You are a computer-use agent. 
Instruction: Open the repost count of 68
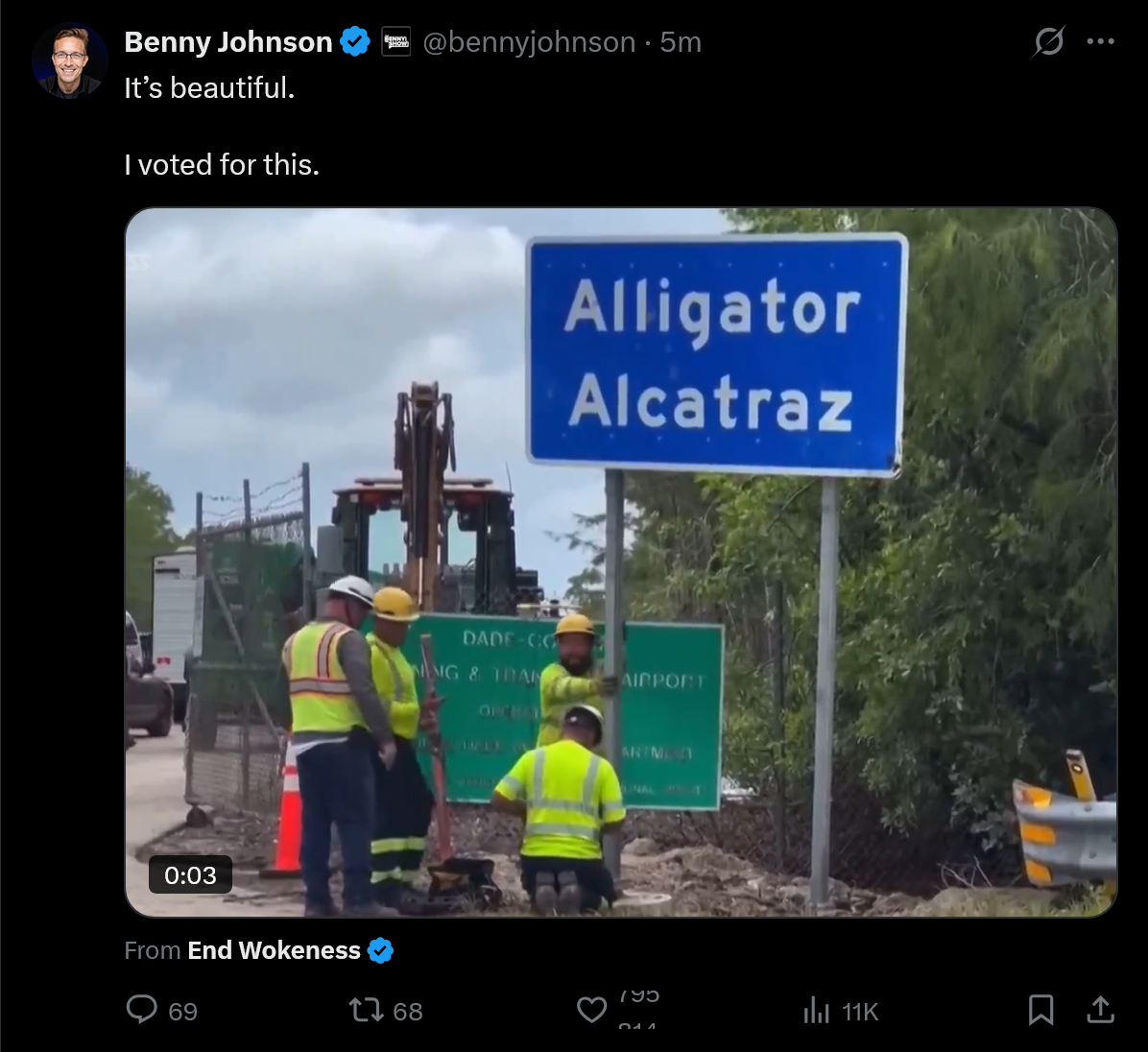[408, 1011]
